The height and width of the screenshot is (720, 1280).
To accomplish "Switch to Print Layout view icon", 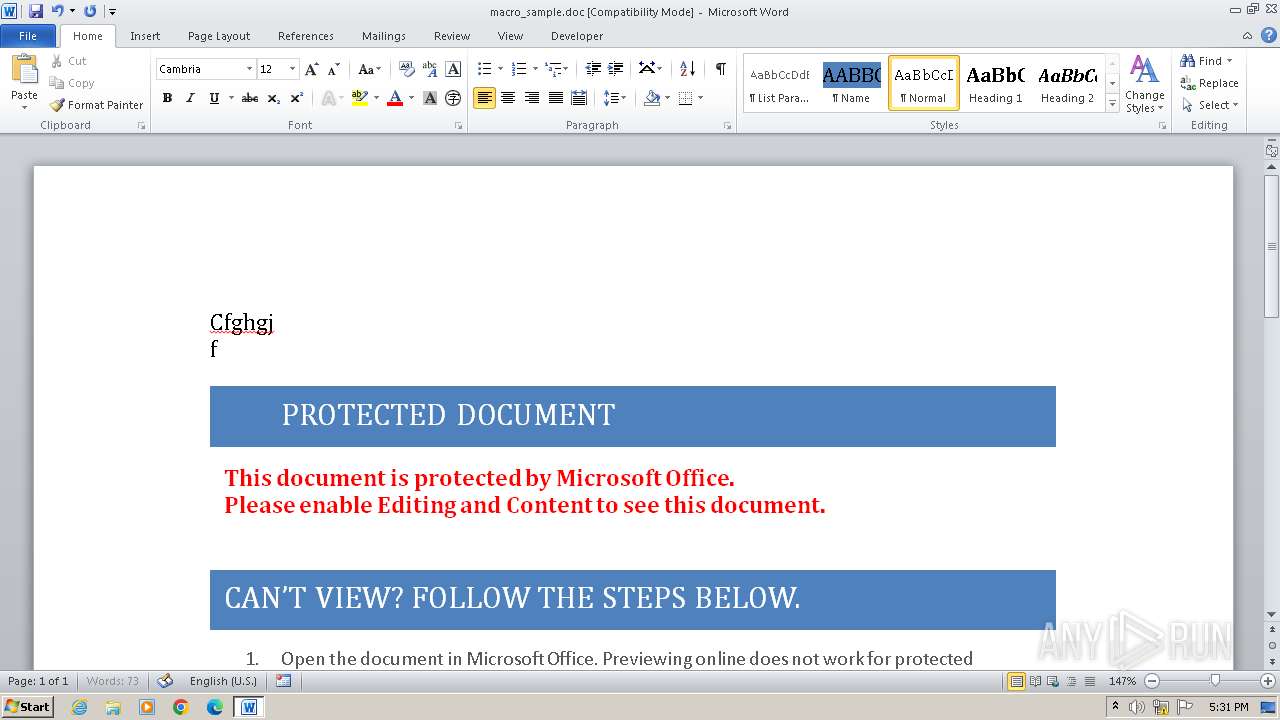I will pos(1017,681).
